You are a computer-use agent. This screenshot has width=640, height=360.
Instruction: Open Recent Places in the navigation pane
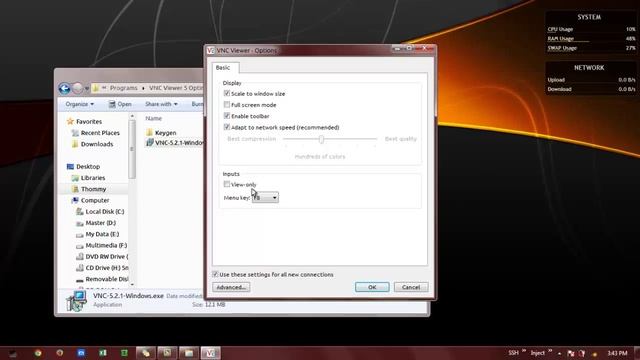click(96, 133)
